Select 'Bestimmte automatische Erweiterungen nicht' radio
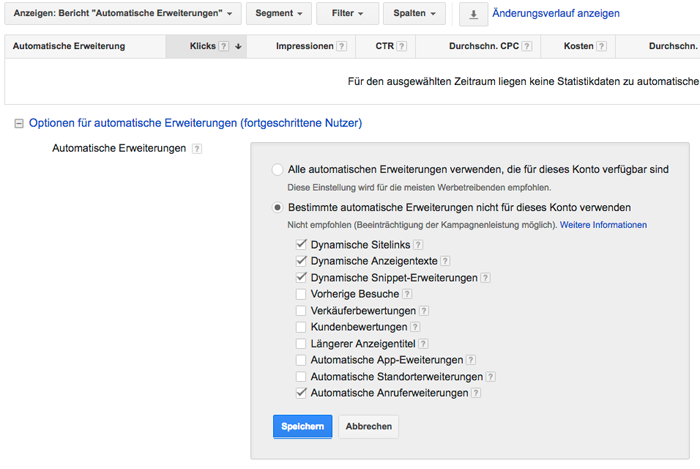 coord(277,208)
